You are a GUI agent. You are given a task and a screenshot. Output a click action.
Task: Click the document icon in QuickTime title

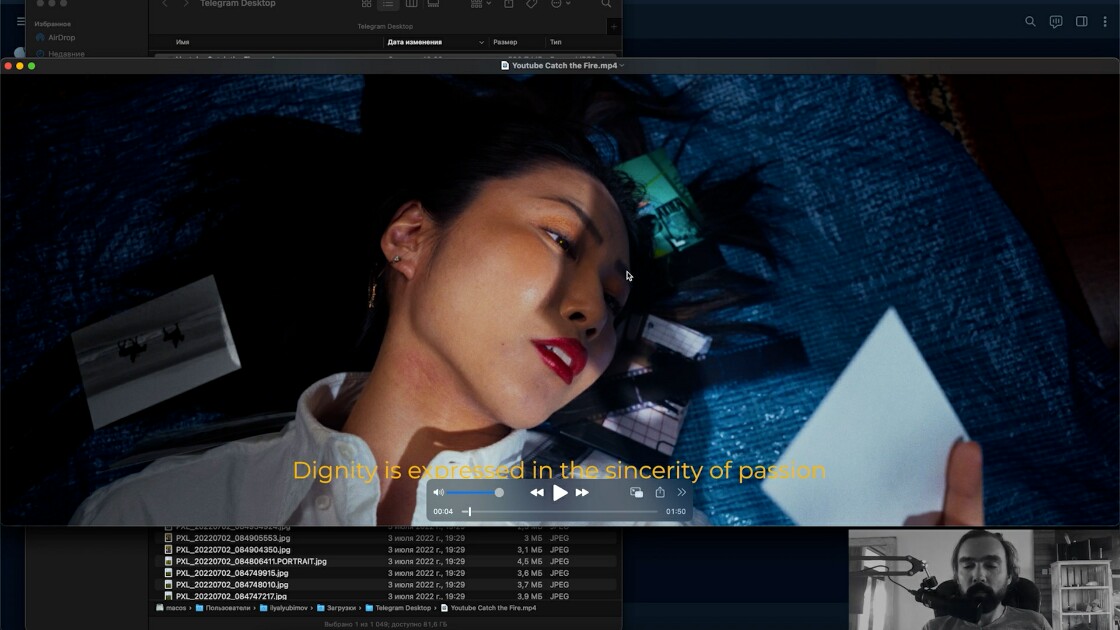coord(505,65)
